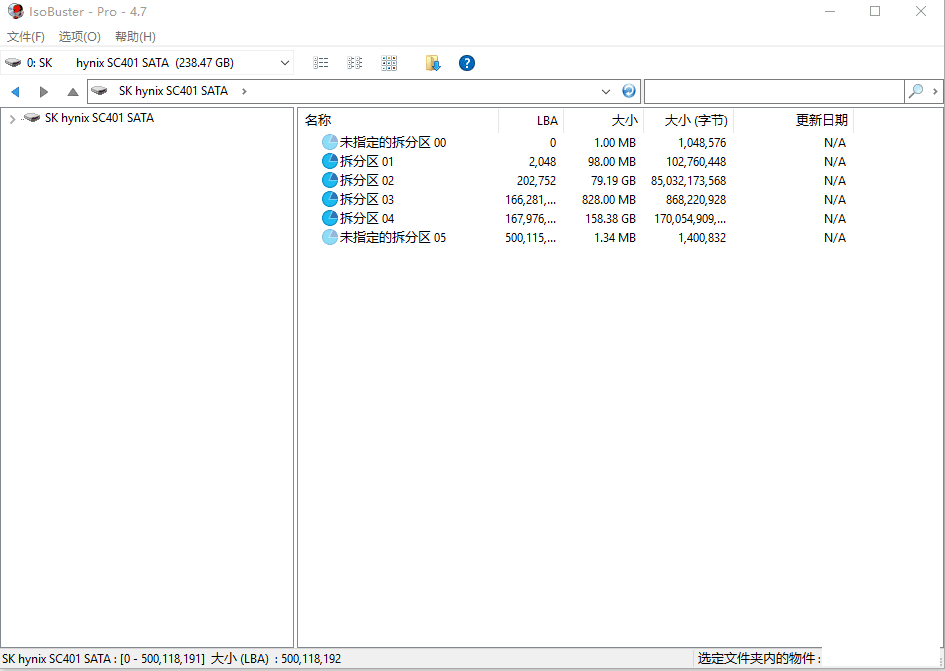Sort by the 更新日期 column header
The width and height of the screenshot is (945, 671).
[793, 121]
